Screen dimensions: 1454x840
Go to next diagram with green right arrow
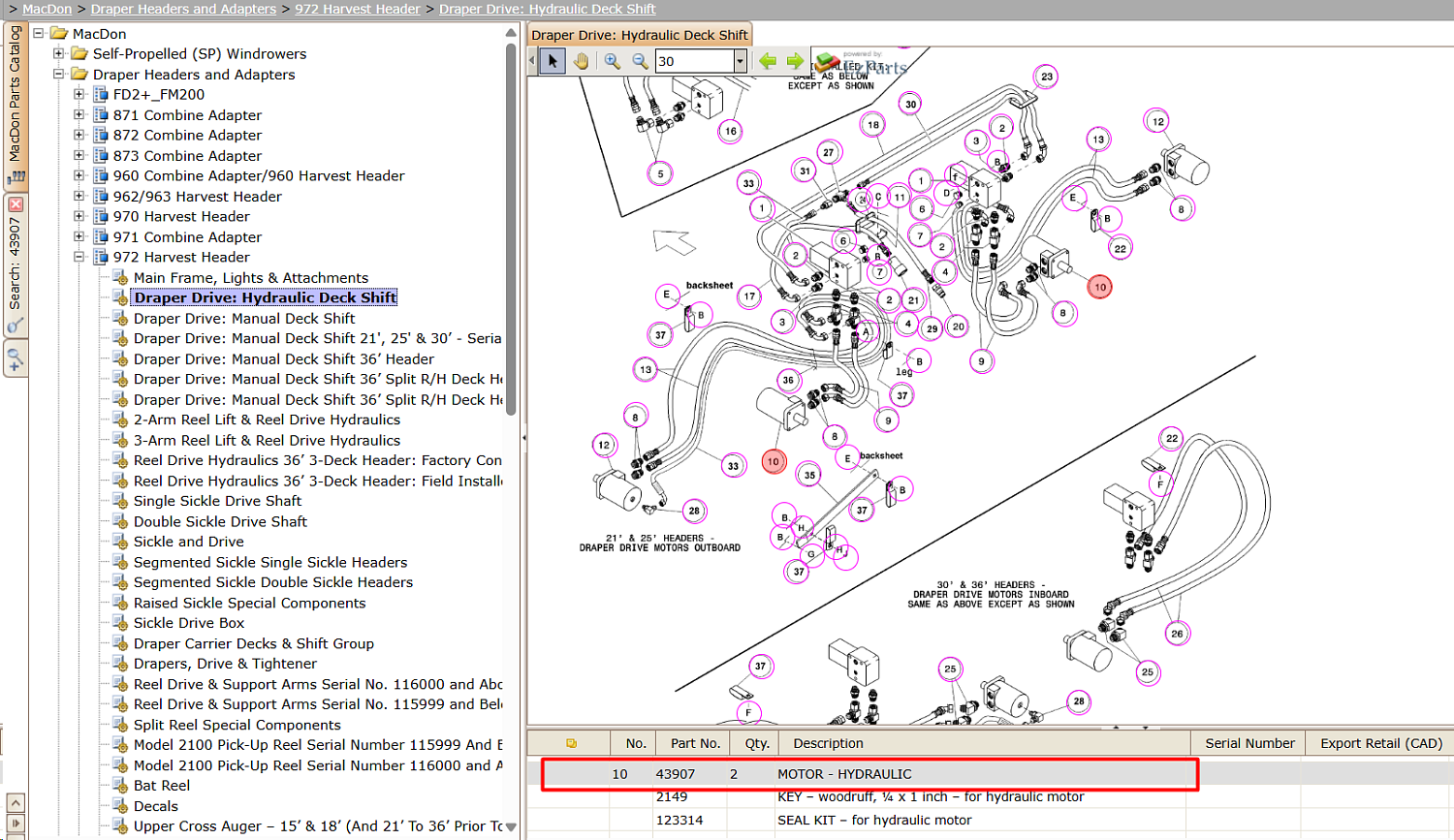click(x=795, y=61)
